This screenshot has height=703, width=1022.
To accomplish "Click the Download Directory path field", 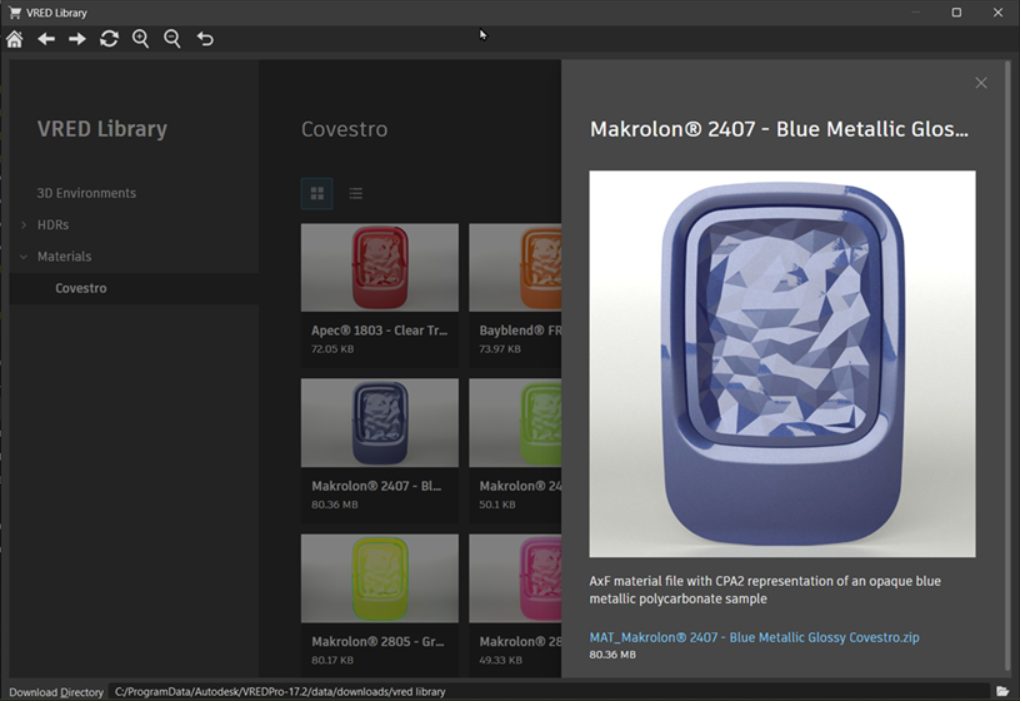I will coord(550,691).
